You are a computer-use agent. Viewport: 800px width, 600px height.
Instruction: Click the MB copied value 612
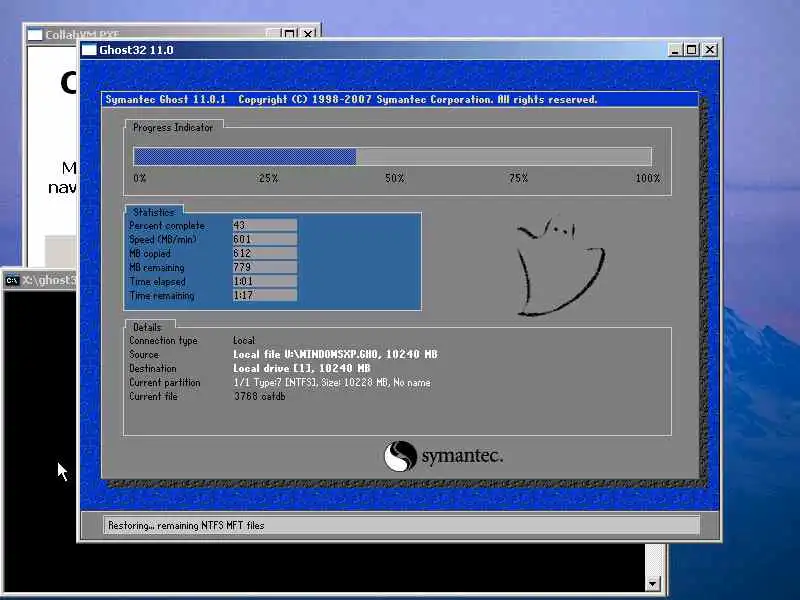(x=265, y=253)
